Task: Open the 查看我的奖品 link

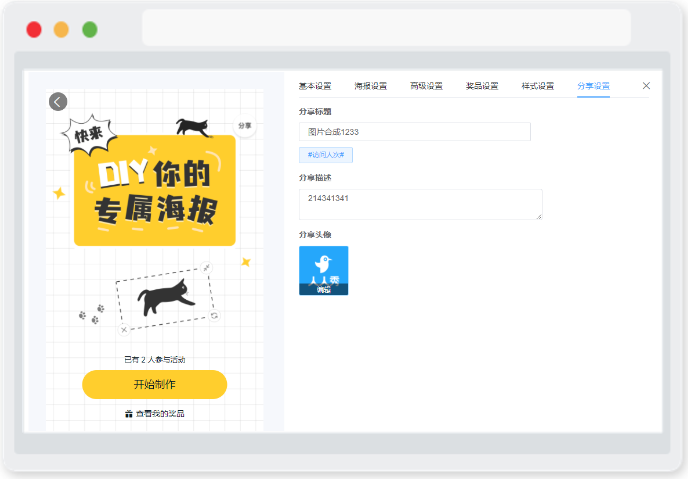Action: click(x=160, y=414)
